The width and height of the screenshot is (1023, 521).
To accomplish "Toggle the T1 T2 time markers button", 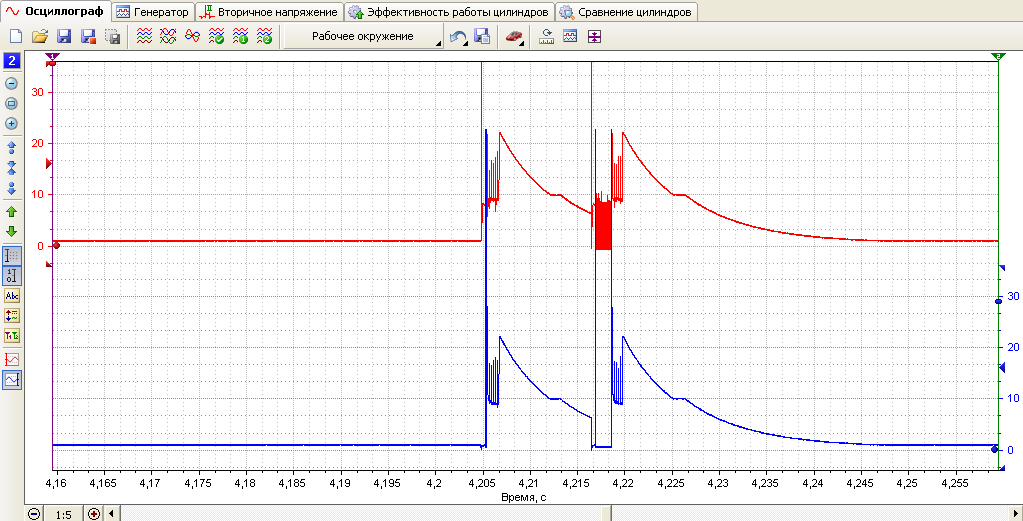I will click(x=12, y=336).
